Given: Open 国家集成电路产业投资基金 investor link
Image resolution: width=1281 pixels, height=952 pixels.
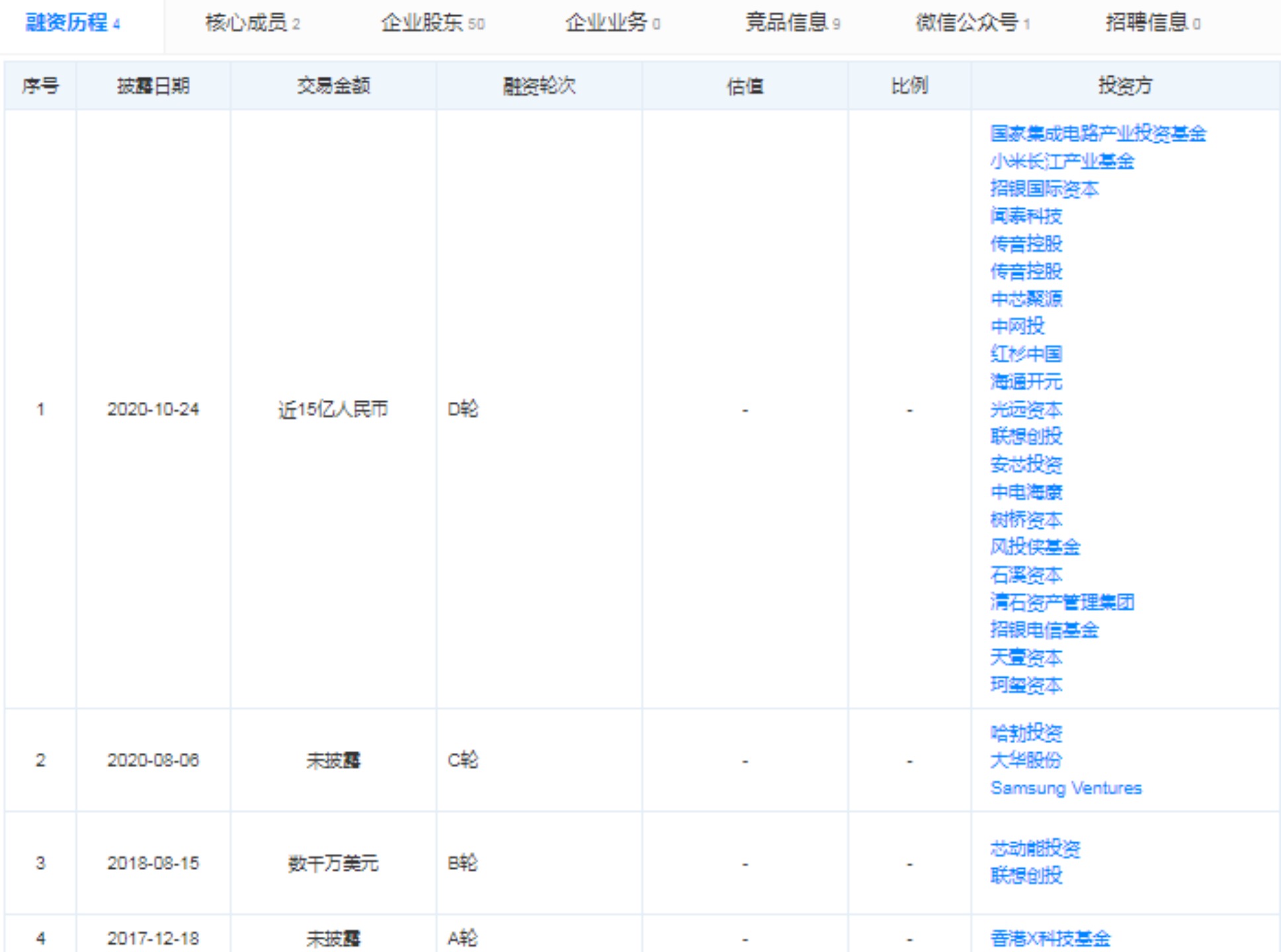Looking at the screenshot, I should (x=1097, y=134).
